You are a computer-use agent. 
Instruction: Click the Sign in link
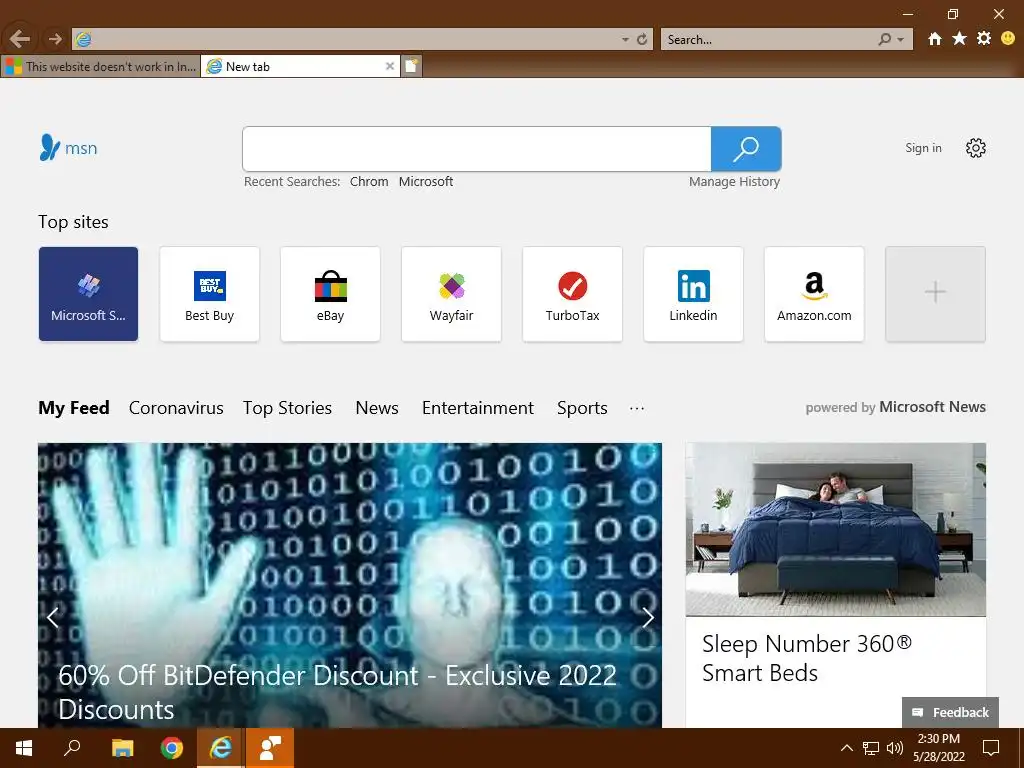923,148
